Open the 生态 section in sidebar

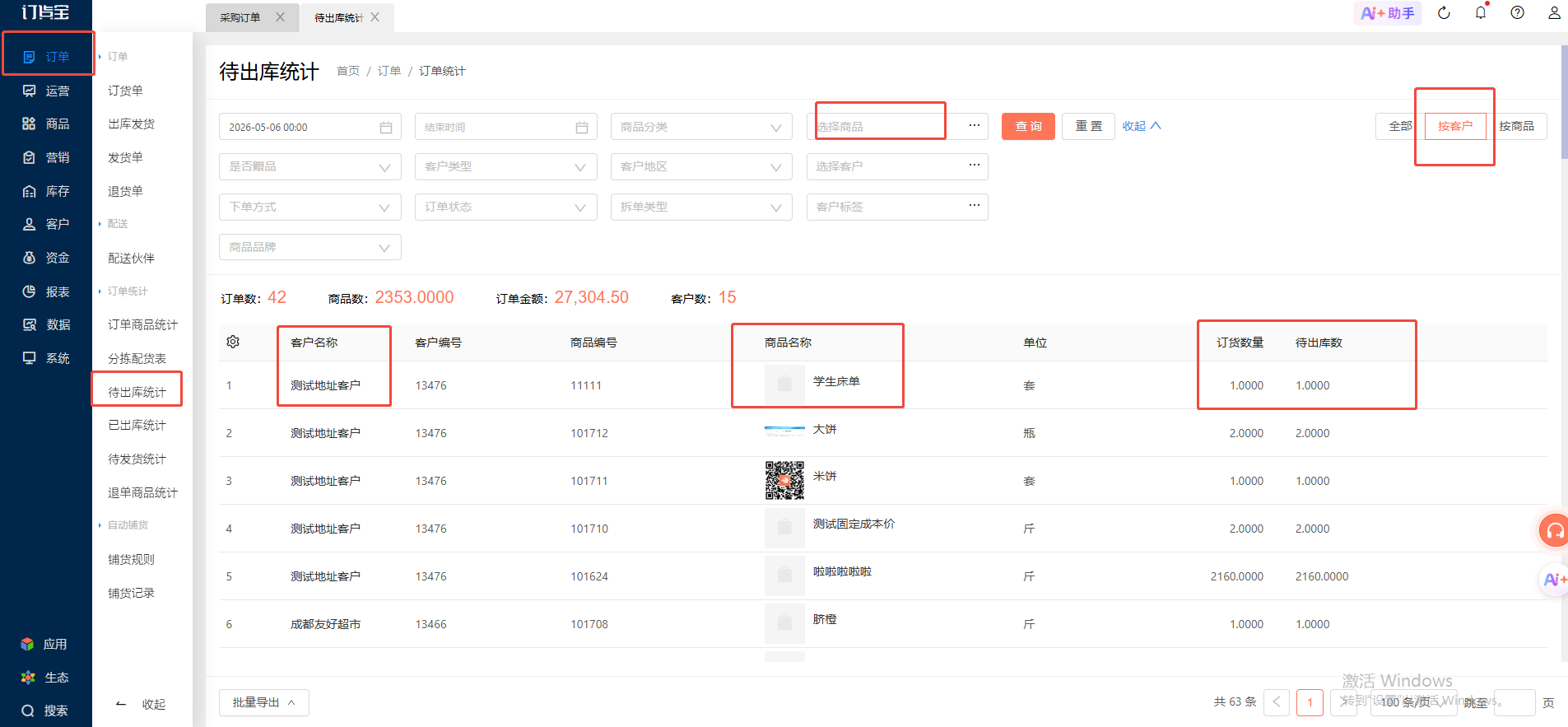tap(46, 678)
